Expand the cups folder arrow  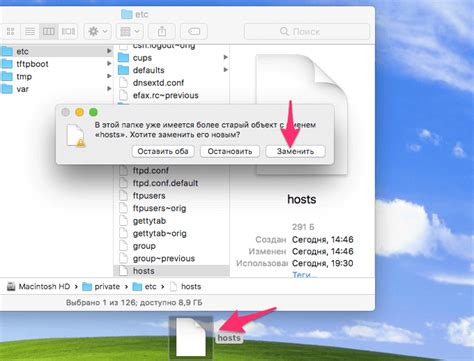tap(226, 57)
